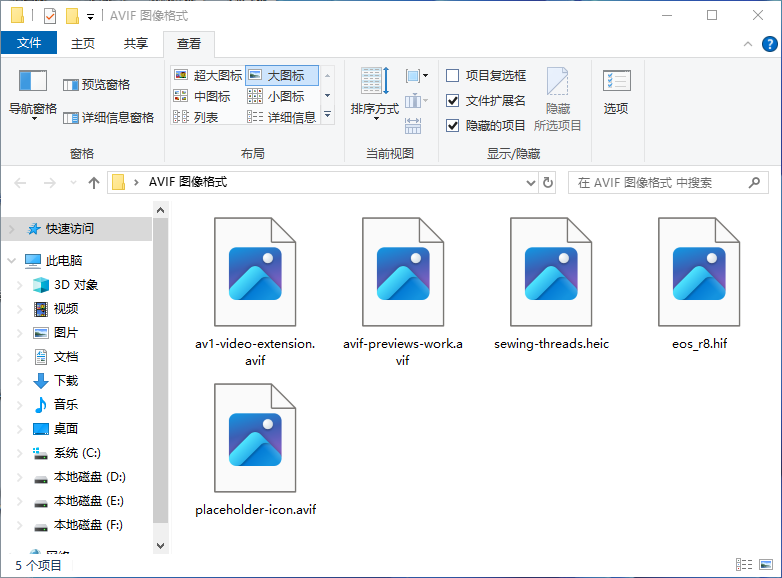Collapse This PC (此电脑) tree node

(x=11, y=260)
